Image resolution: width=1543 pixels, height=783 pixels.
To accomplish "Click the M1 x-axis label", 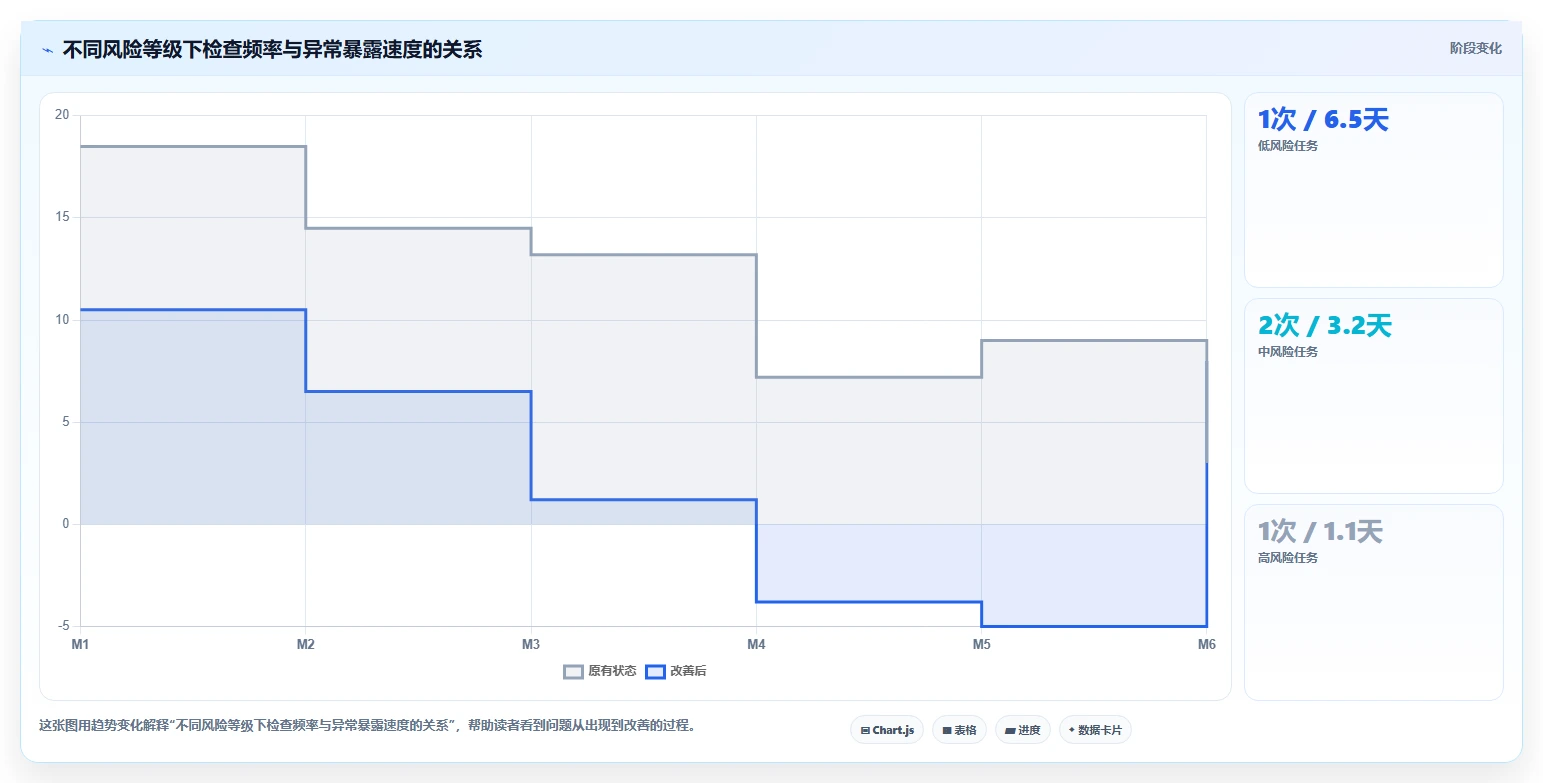I will click(x=80, y=644).
